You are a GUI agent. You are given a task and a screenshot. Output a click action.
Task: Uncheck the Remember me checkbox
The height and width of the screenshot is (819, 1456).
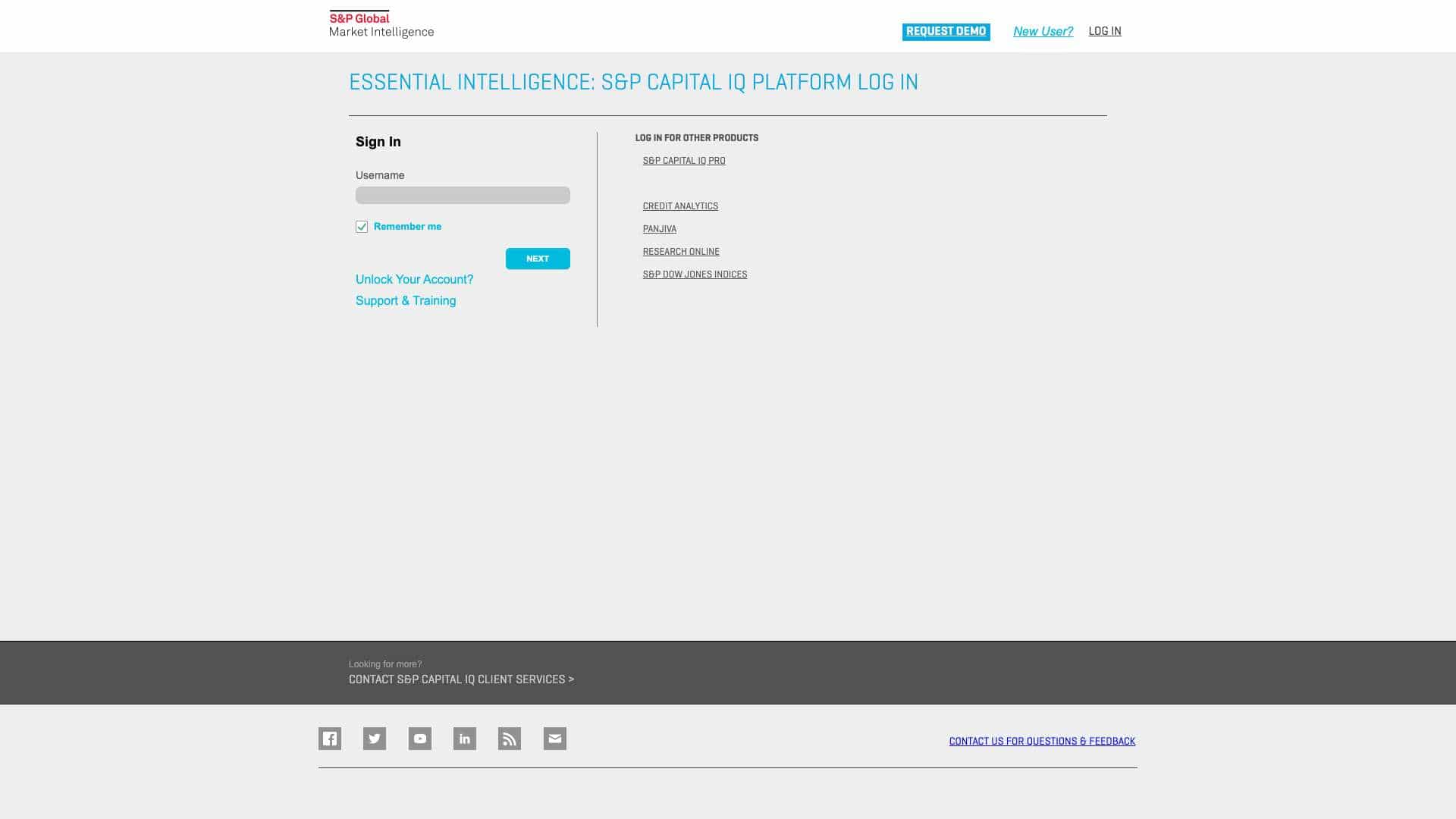[362, 227]
